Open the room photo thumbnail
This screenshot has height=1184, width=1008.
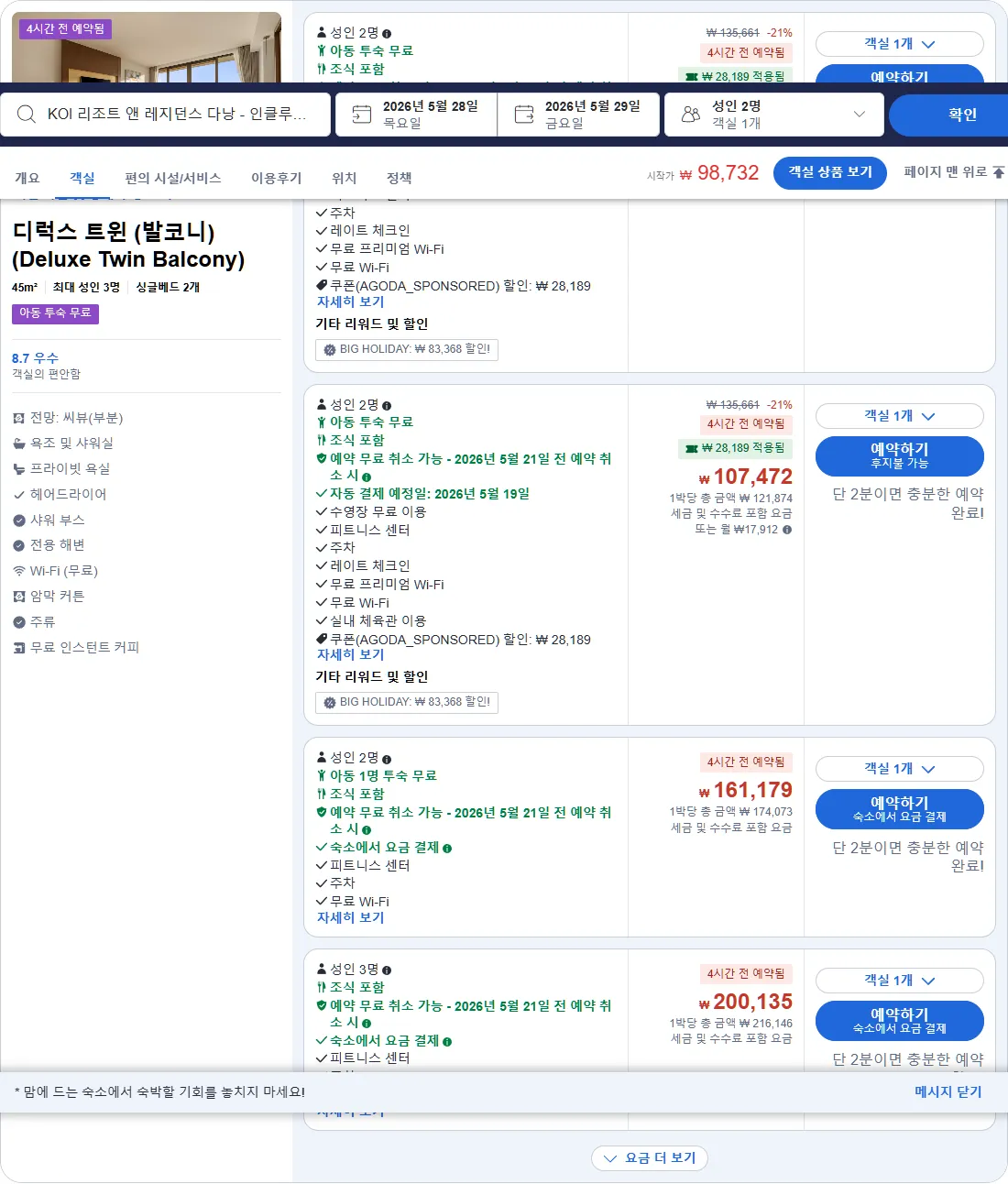[147, 48]
